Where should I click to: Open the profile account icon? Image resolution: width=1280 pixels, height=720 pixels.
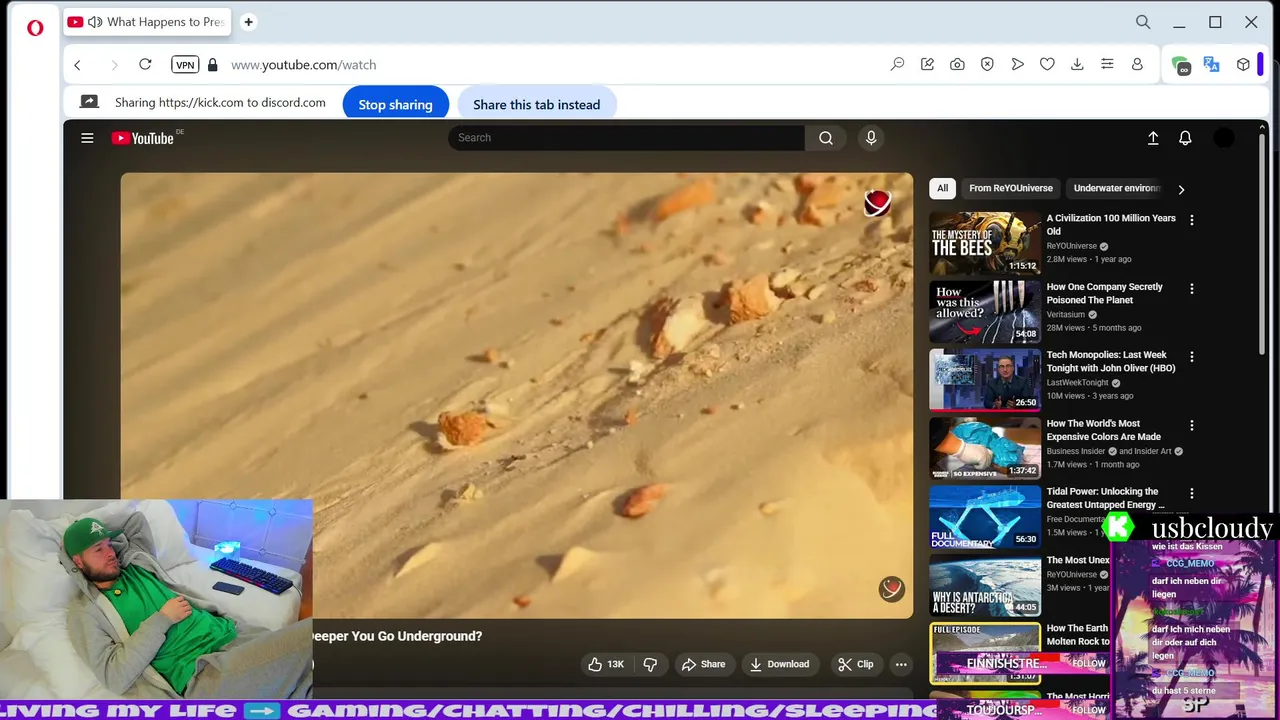coord(1137,64)
